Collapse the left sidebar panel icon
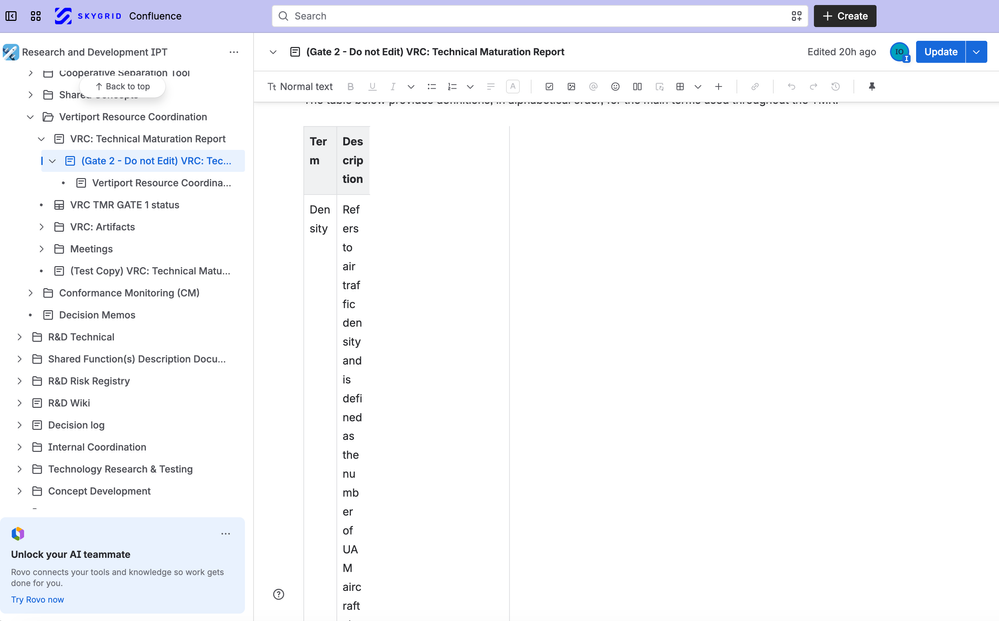The width and height of the screenshot is (999, 621). 11,16
